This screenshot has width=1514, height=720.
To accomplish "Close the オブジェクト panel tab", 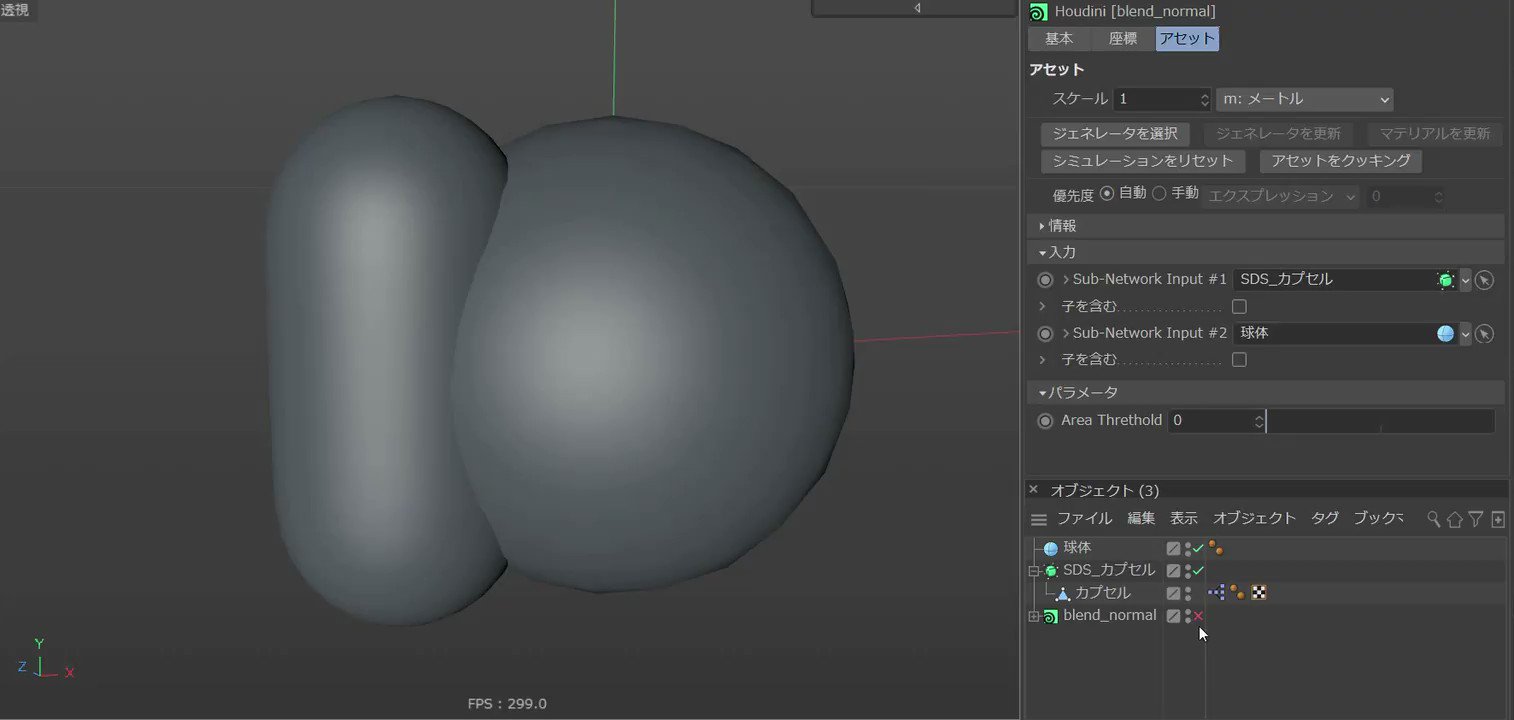I will [1033, 490].
